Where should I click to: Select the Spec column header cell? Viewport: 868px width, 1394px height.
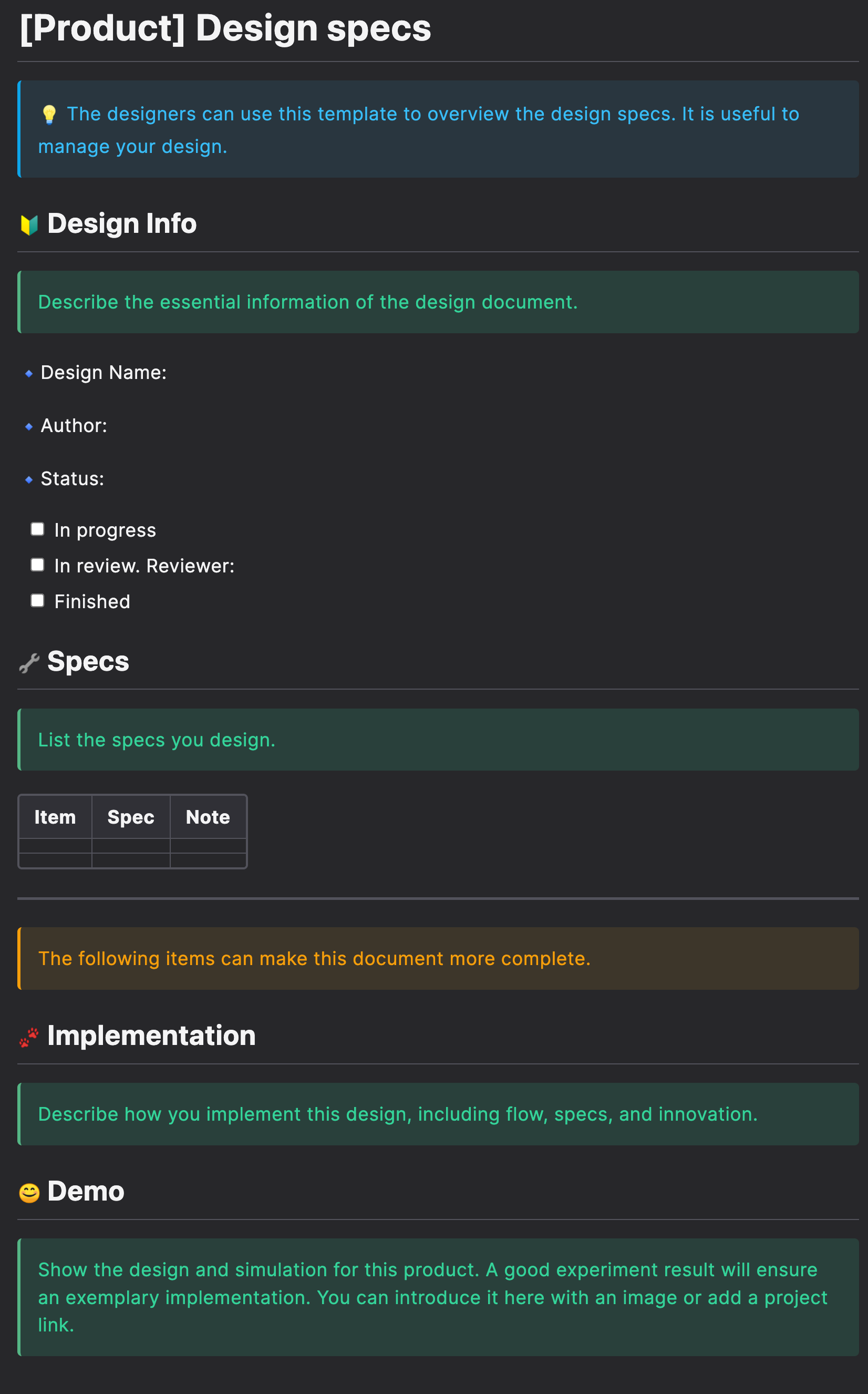(131, 817)
